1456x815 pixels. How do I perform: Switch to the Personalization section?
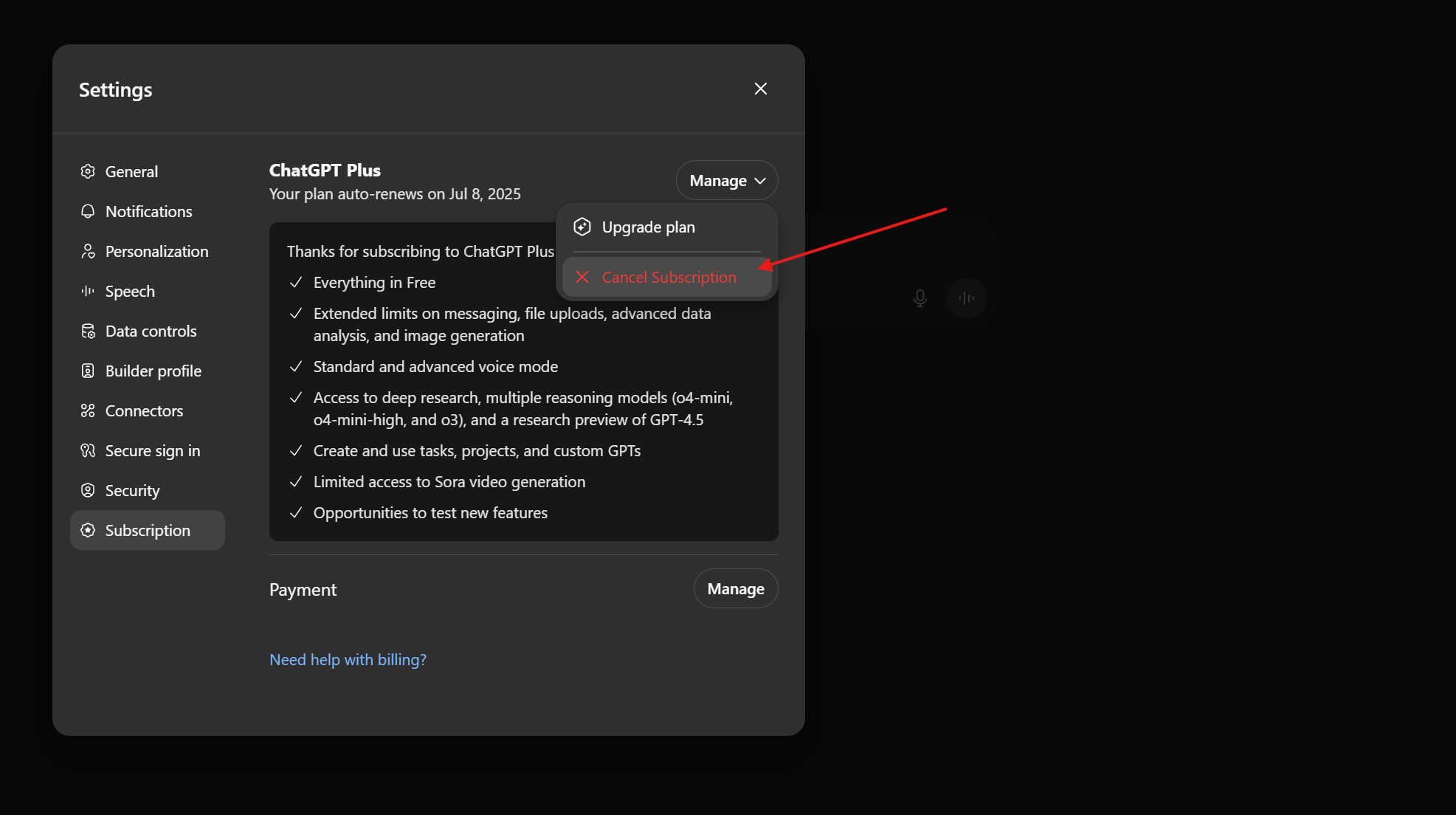(156, 251)
